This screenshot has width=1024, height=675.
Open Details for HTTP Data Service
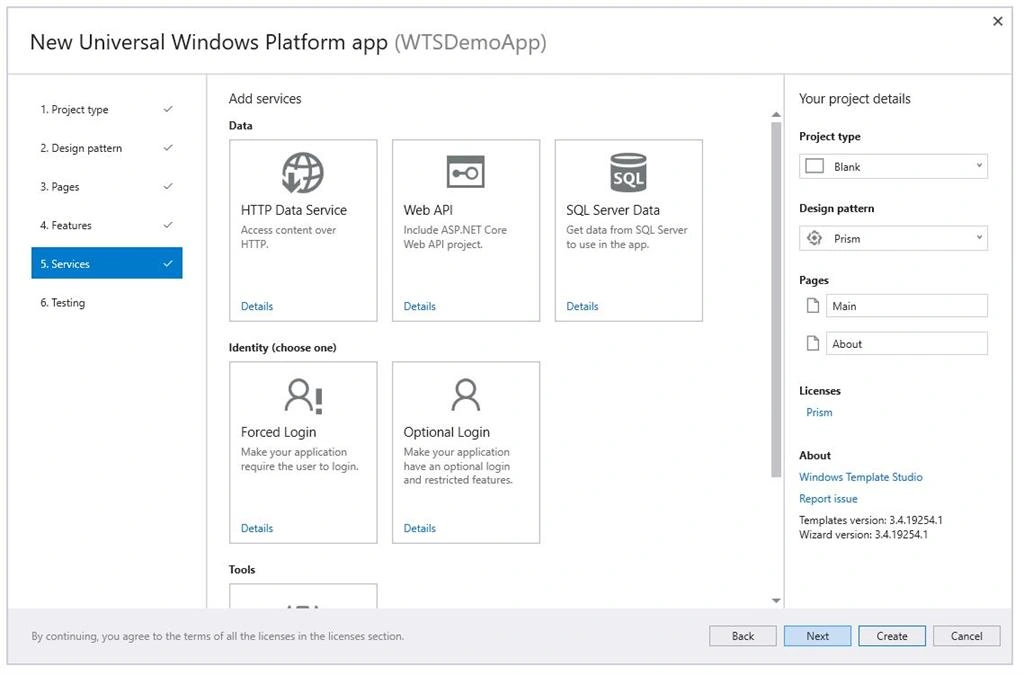pos(257,306)
